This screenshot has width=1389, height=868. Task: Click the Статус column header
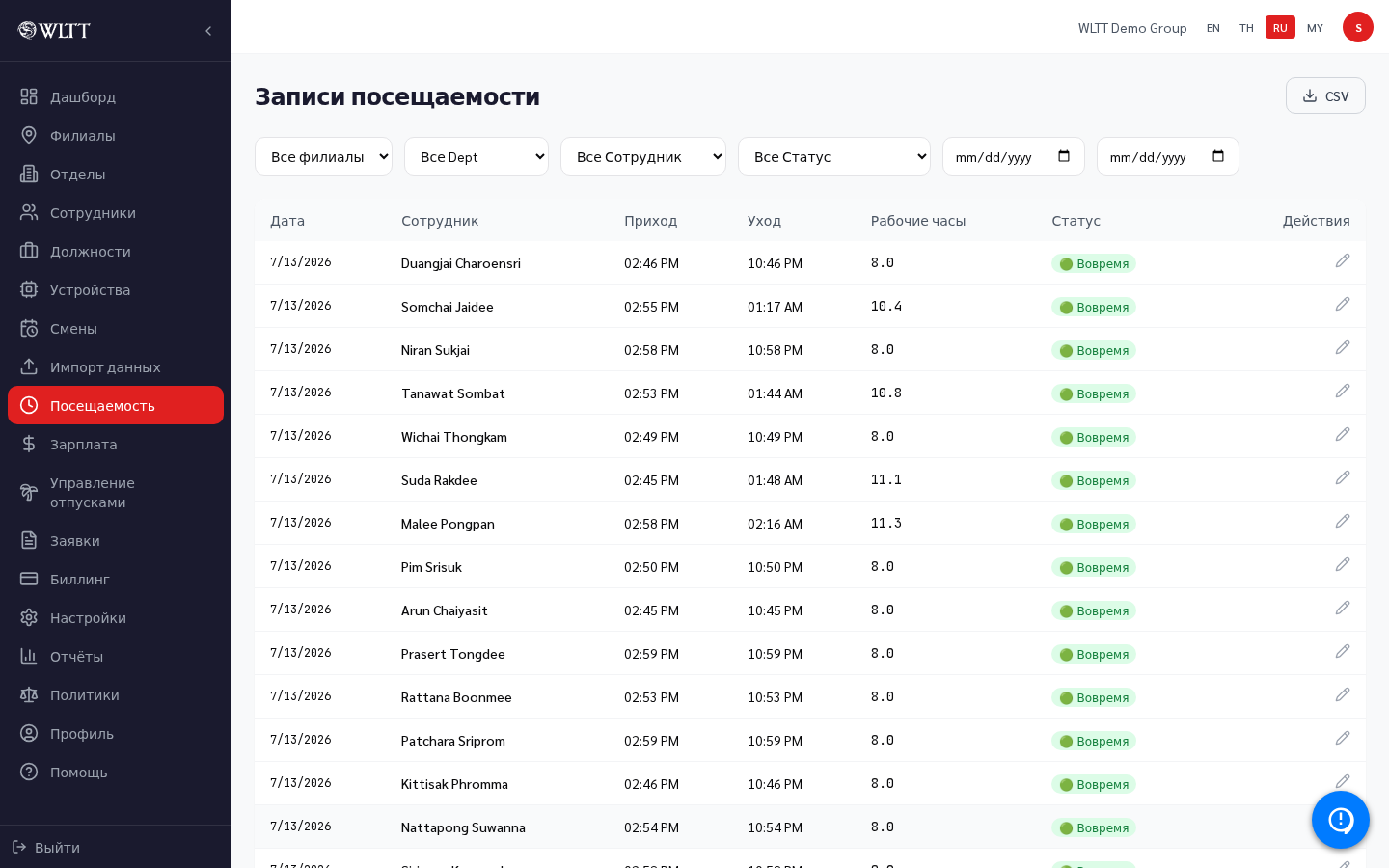tap(1076, 221)
